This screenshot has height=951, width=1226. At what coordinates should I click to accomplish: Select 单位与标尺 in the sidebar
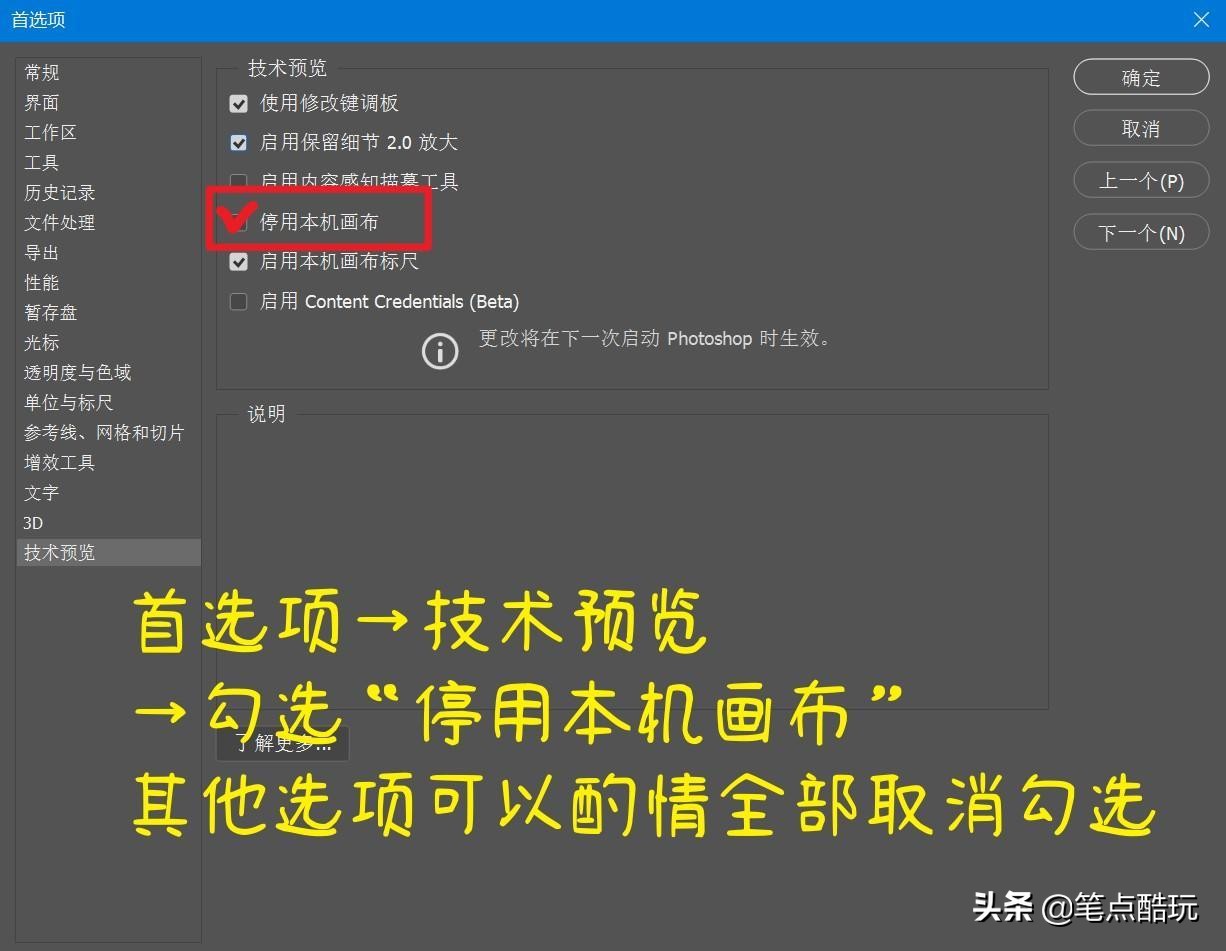pyautogui.click(x=62, y=402)
